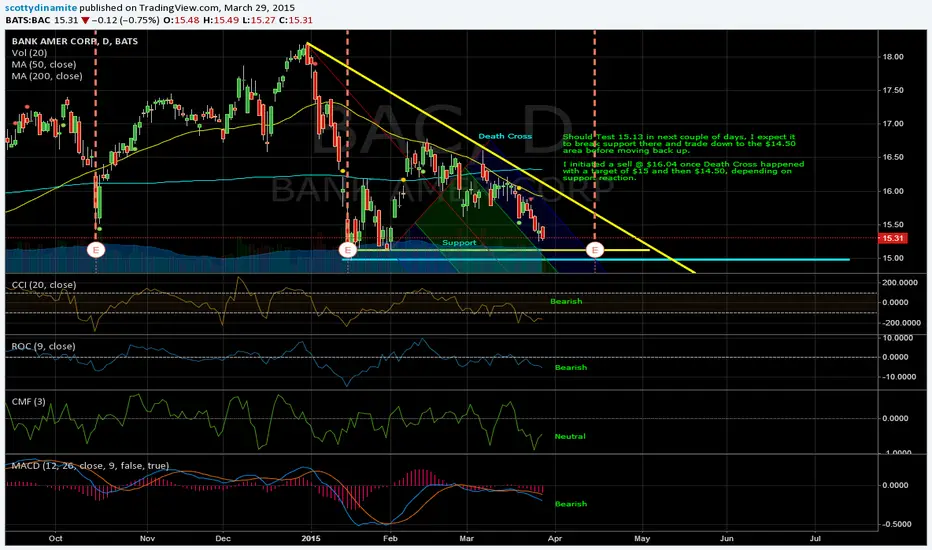932x550 pixels.
Task: Click the 15.00 price axis label
Action: 893,258
